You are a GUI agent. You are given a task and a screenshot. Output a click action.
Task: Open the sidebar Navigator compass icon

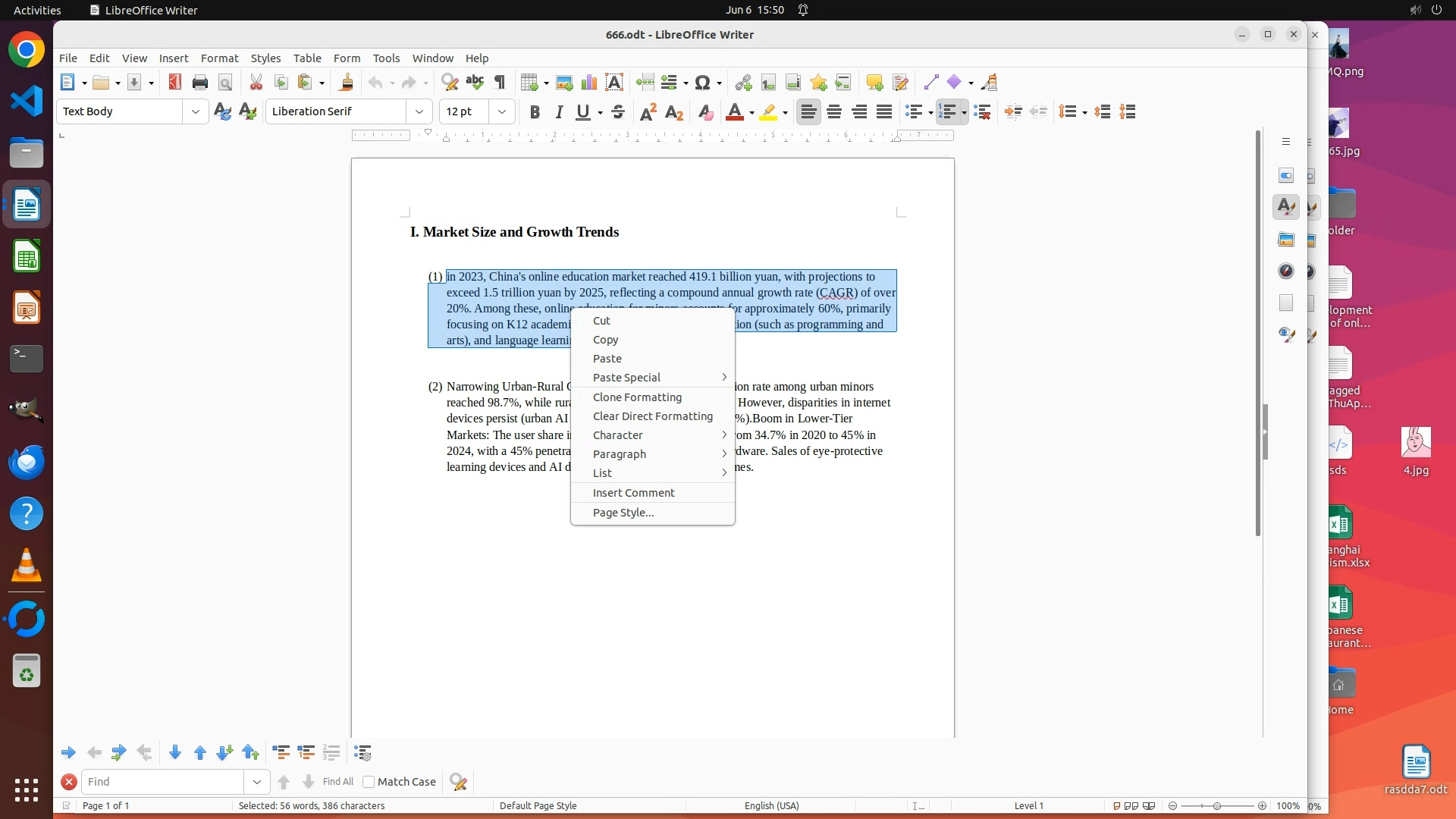tap(1286, 271)
